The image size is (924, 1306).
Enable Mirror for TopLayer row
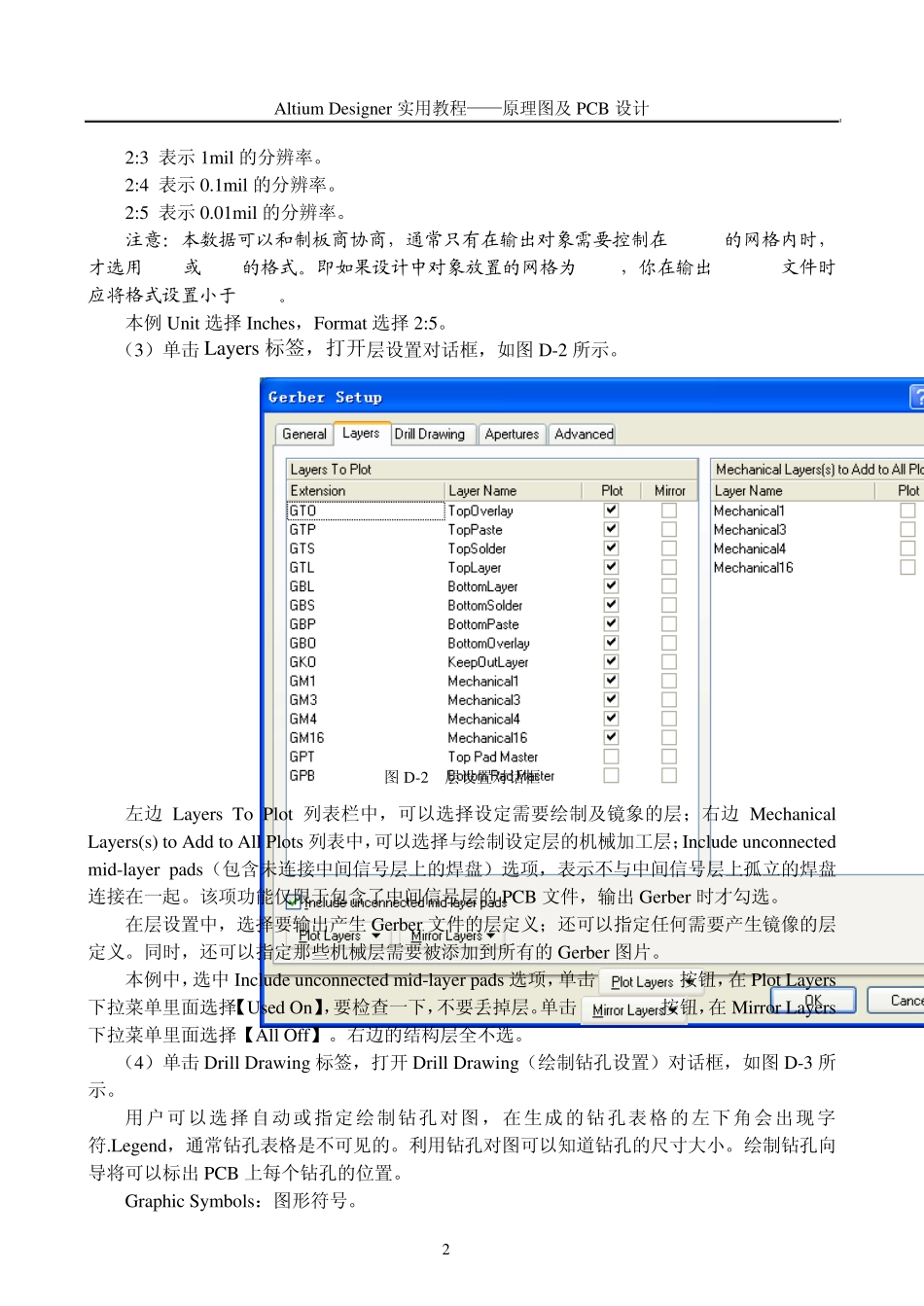669,567
